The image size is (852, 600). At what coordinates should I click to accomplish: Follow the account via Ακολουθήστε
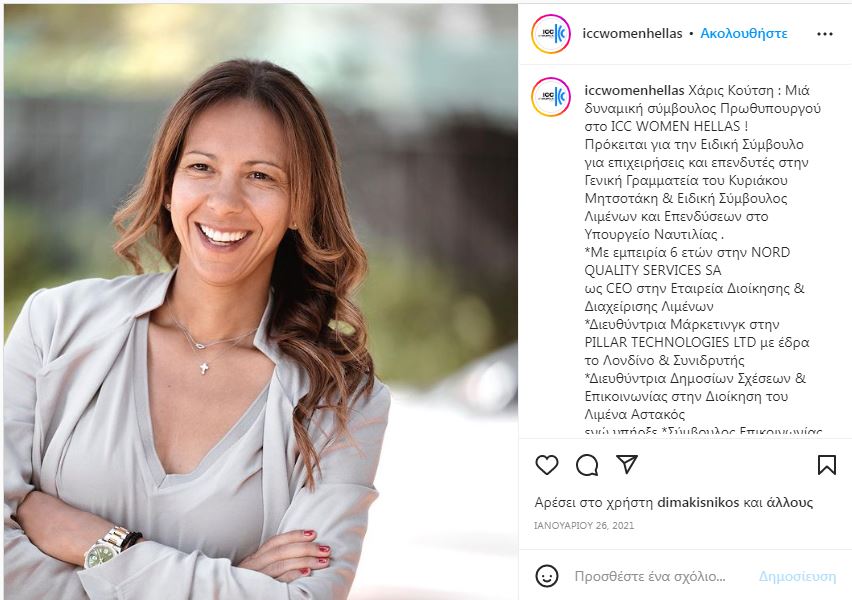[x=743, y=33]
